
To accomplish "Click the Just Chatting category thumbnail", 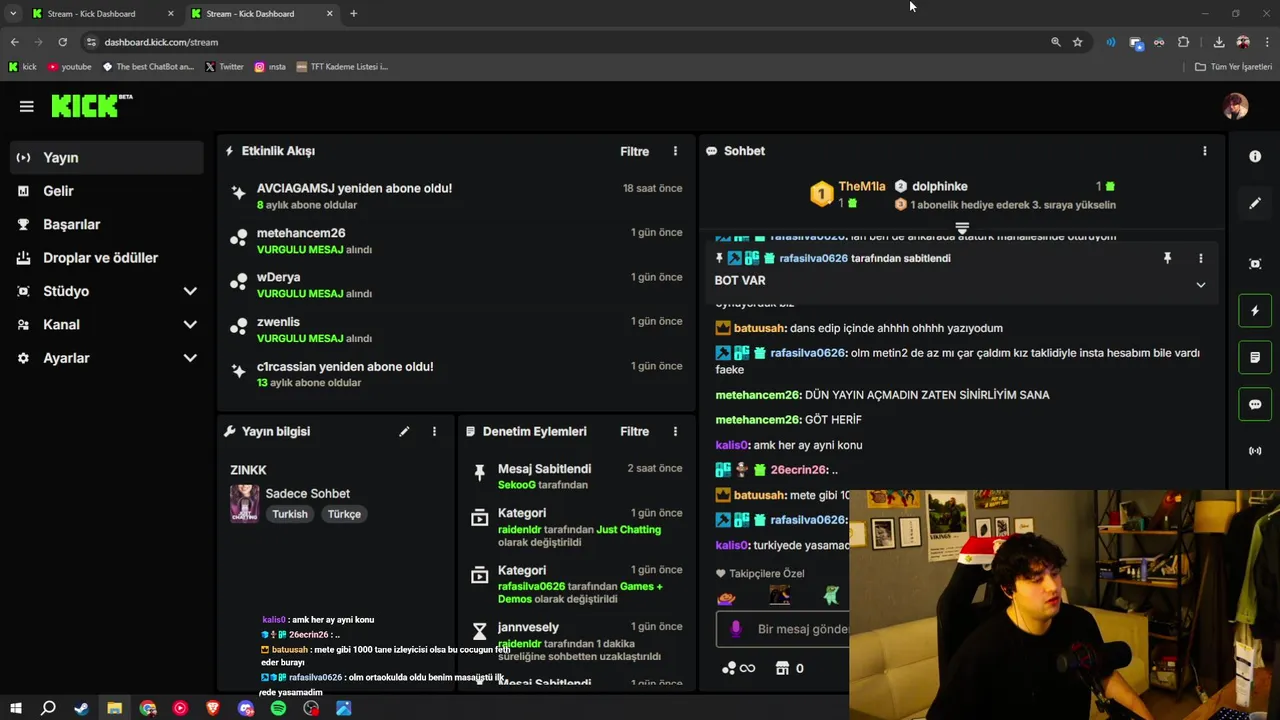I will point(245,503).
